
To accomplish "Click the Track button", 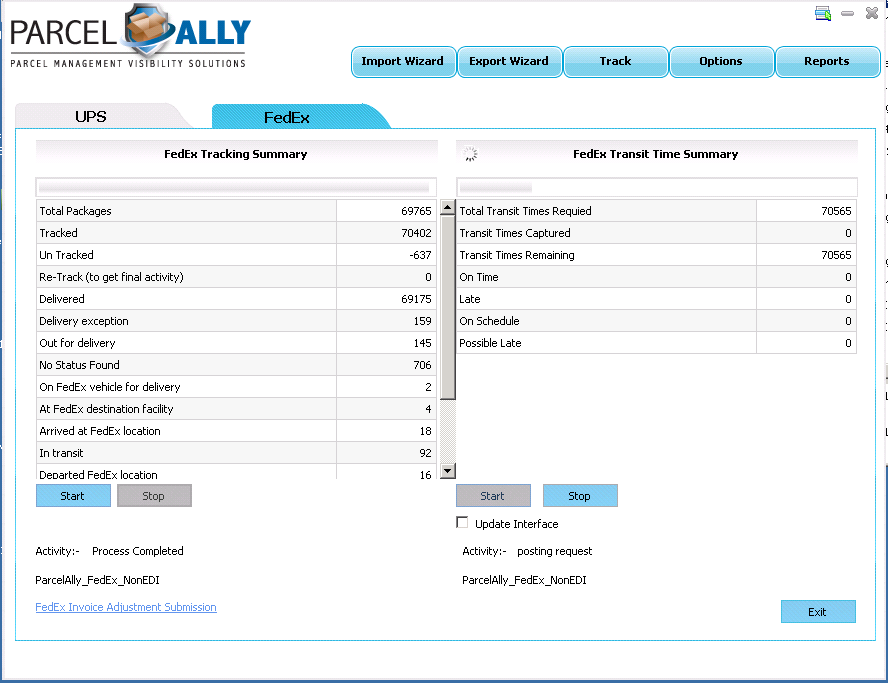I will coord(615,61).
